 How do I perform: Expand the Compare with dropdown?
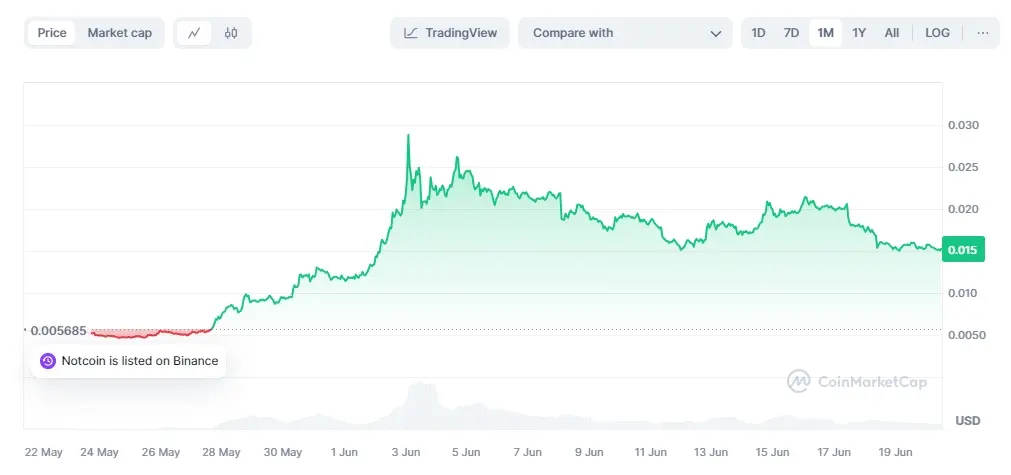[x=625, y=33]
